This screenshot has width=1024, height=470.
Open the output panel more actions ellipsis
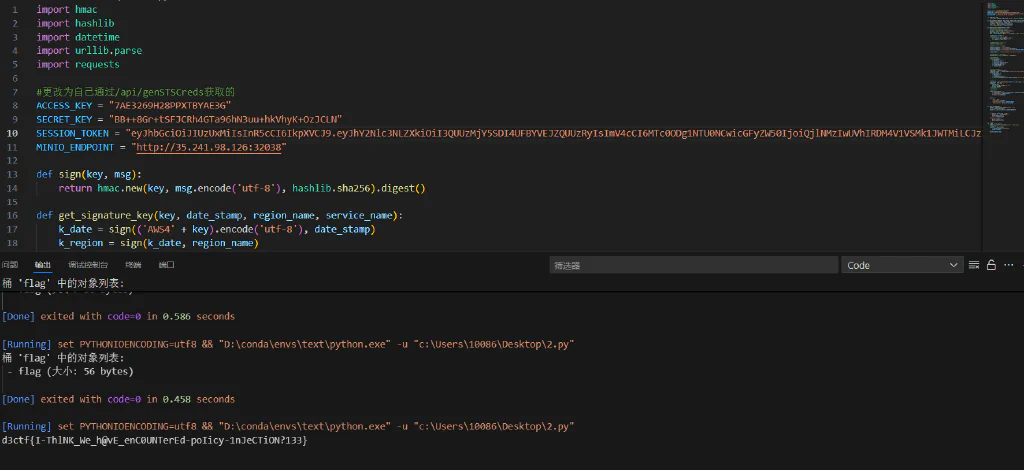[1008, 265]
